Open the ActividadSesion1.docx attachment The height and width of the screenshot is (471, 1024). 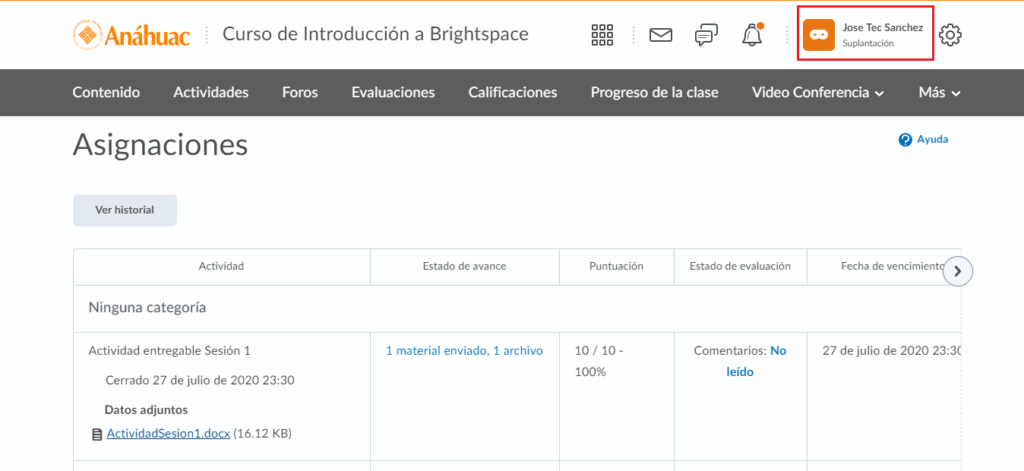[168, 434]
